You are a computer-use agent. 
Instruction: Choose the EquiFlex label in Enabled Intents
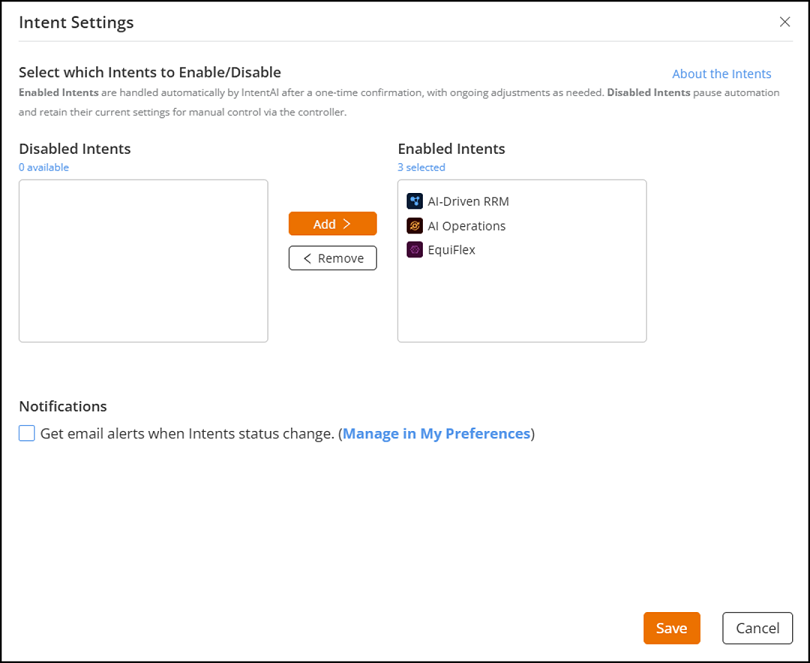point(451,250)
